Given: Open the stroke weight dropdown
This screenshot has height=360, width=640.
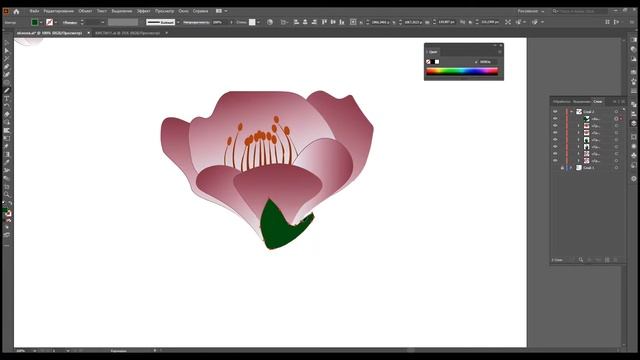Looking at the screenshot, I should (103, 22).
